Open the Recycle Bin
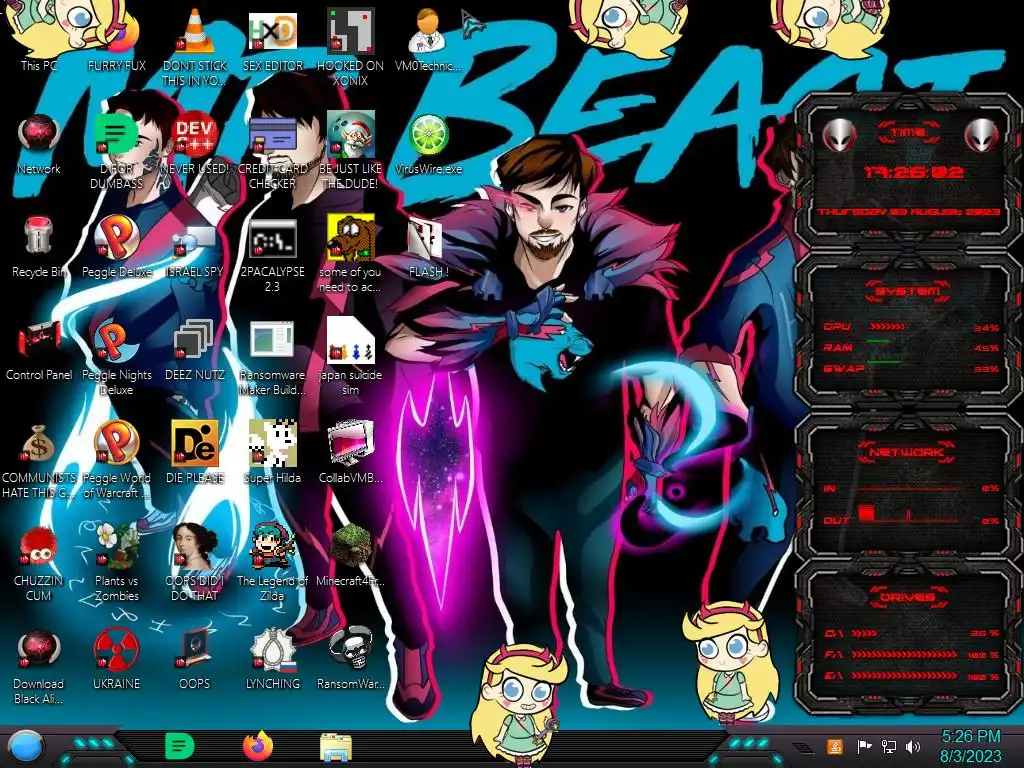Image resolution: width=1024 pixels, height=768 pixels. pos(39,247)
